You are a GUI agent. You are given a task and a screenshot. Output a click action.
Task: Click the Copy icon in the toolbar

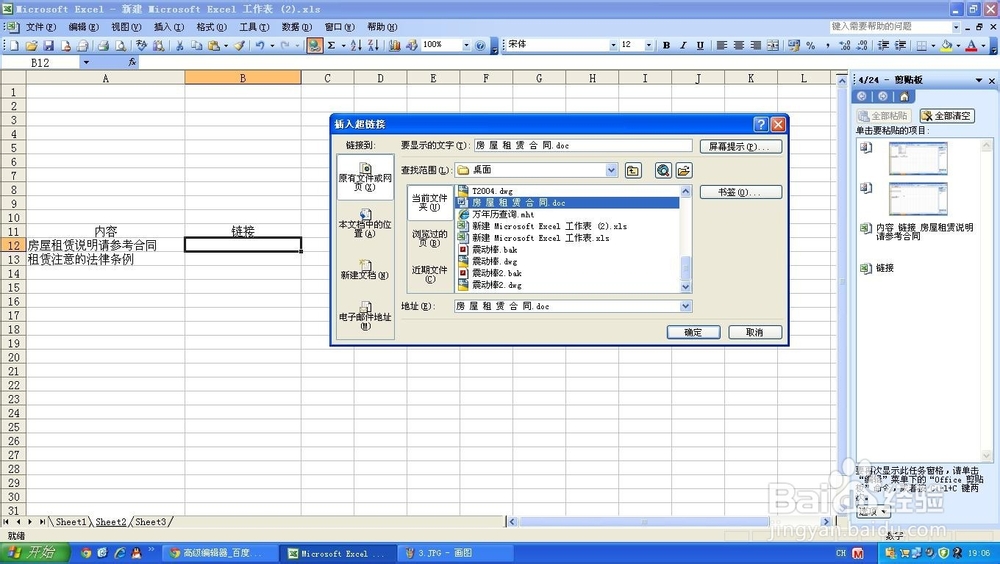click(x=196, y=45)
